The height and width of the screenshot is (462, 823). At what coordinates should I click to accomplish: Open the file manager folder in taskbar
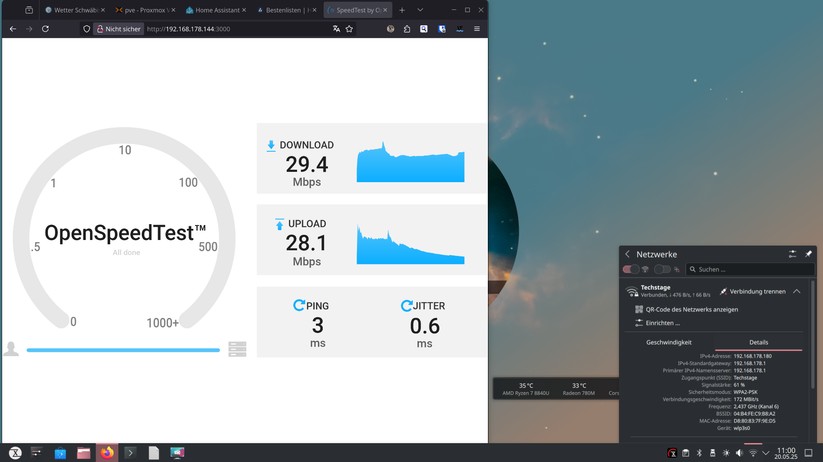tap(83, 453)
